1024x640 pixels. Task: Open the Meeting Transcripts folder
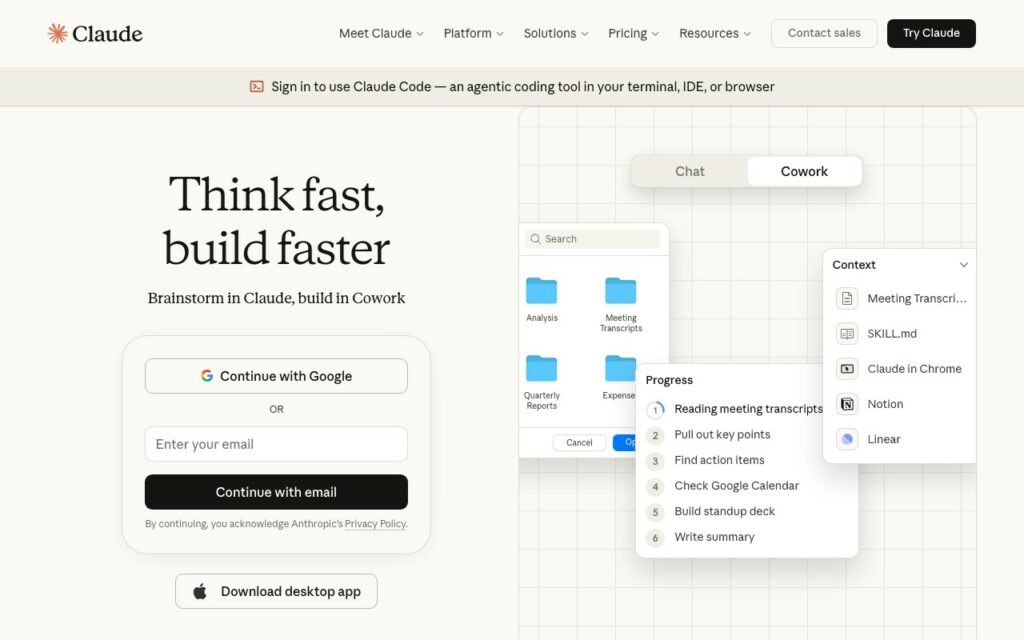coord(620,291)
